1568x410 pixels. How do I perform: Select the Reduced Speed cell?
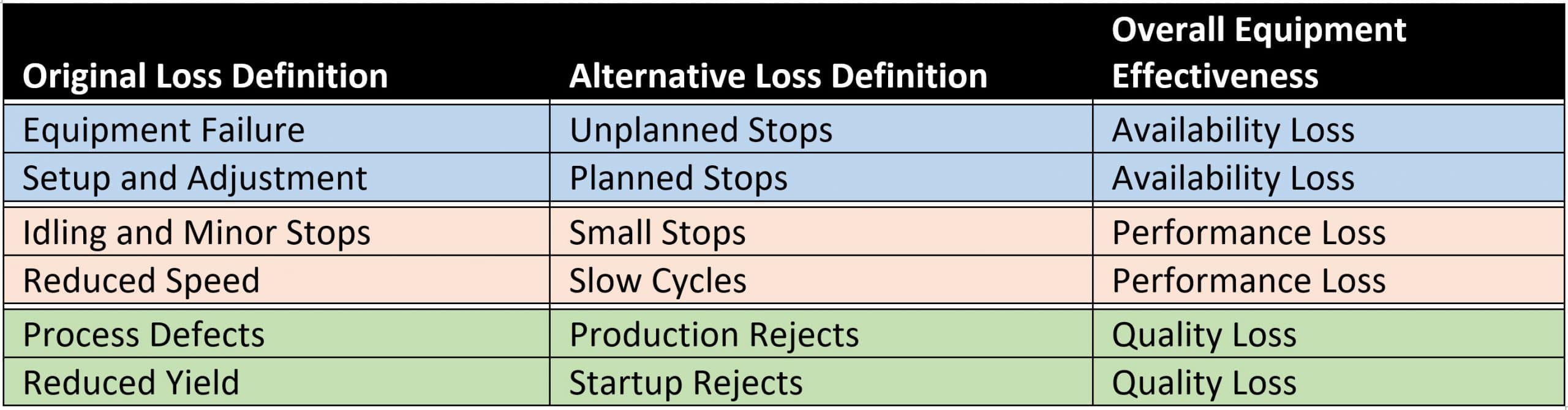click(x=141, y=280)
